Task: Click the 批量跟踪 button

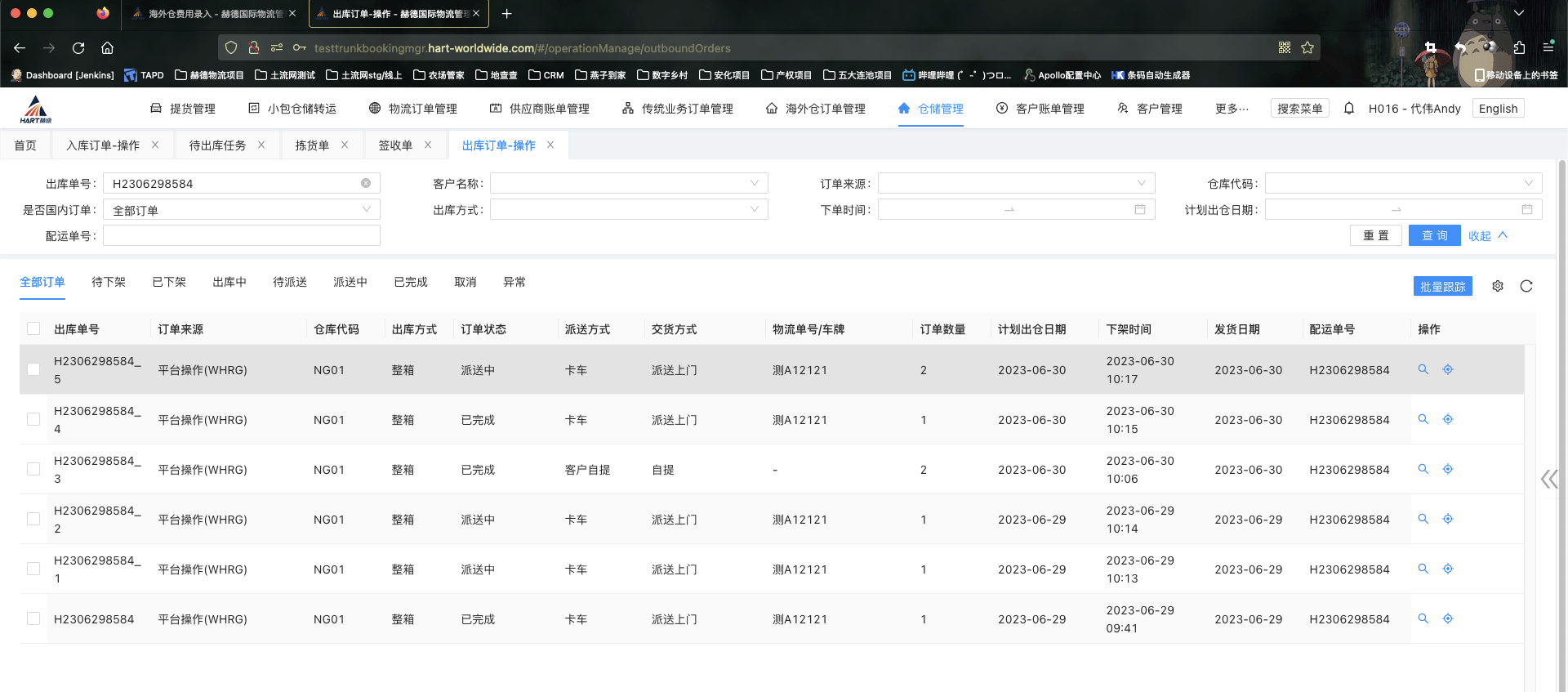Action: pyautogui.click(x=1442, y=286)
